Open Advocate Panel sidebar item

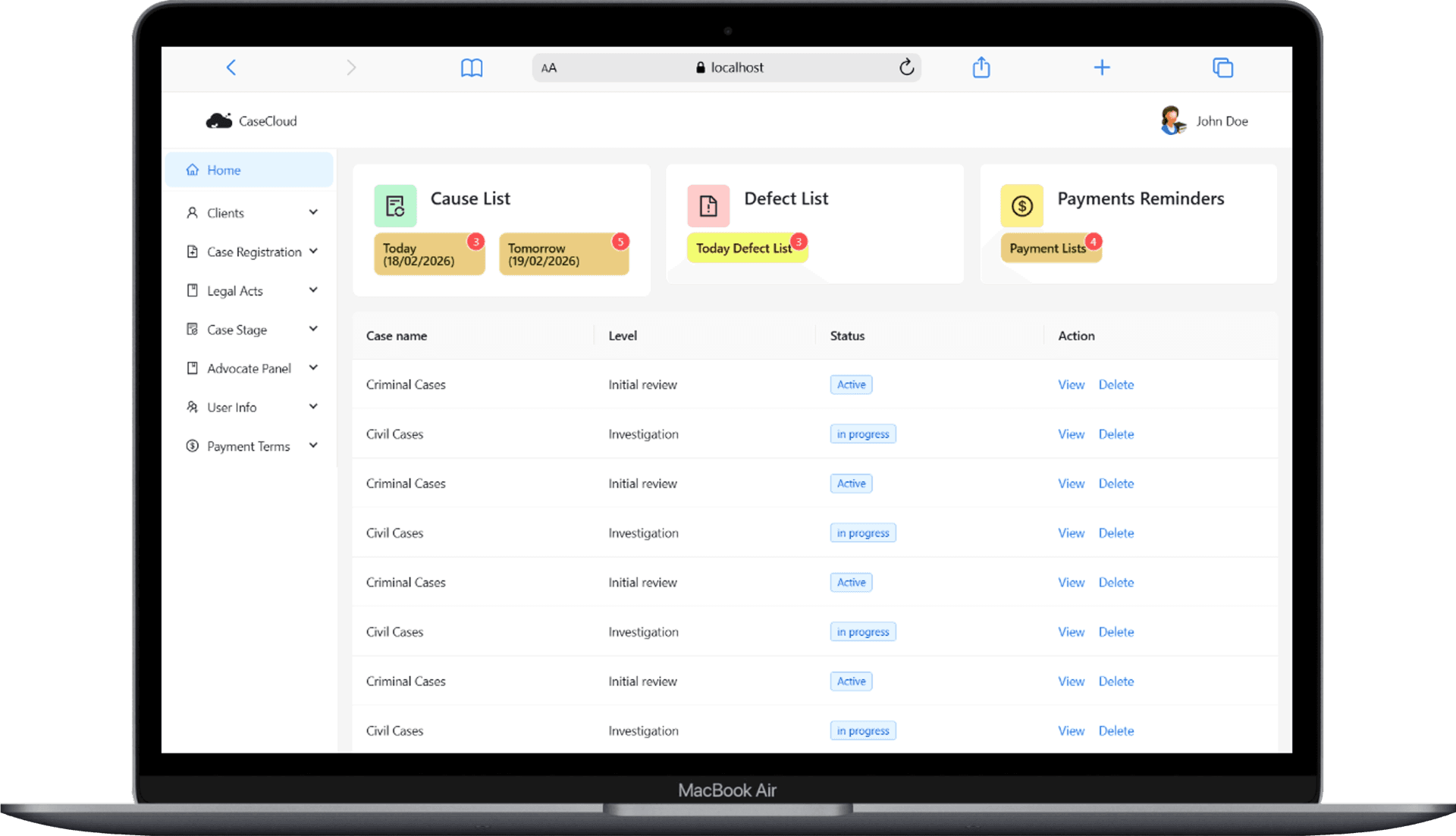click(x=249, y=368)
